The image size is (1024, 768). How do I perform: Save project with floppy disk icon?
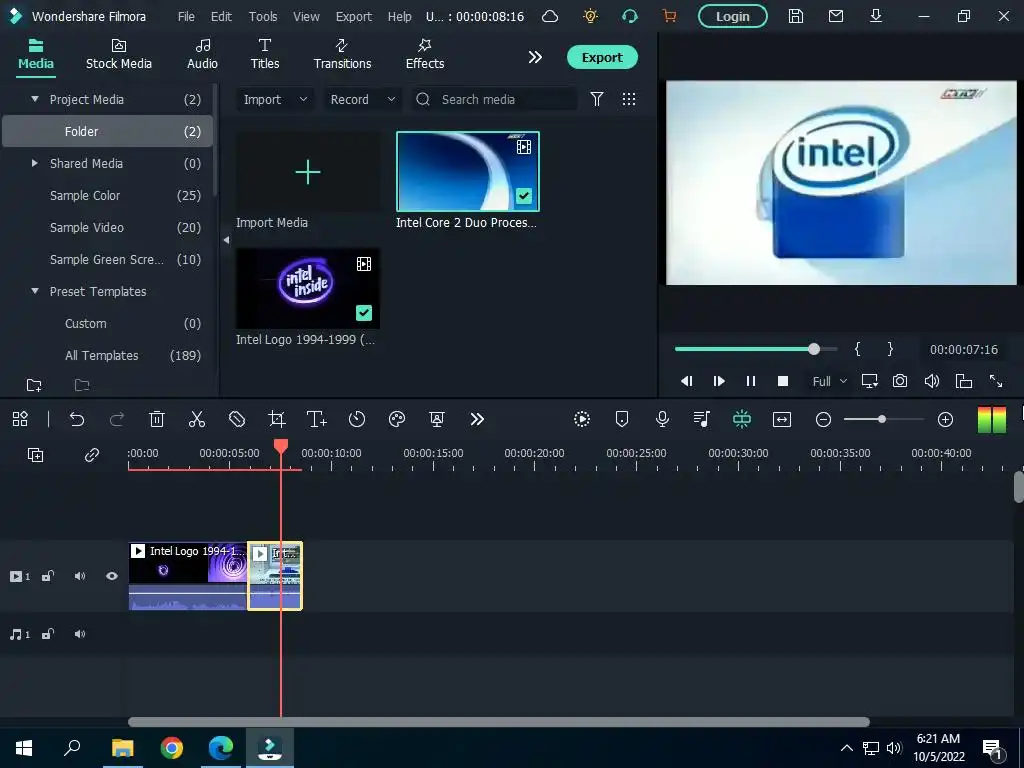(x=795, y=16)
